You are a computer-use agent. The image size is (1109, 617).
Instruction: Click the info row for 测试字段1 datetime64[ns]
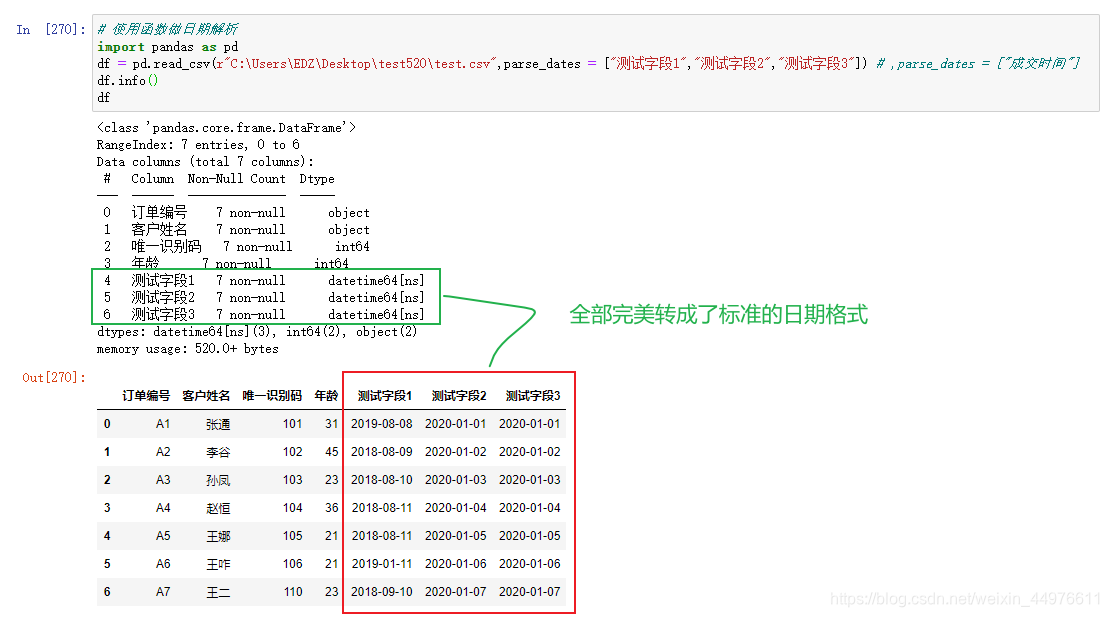pyautogui.click(x=264, y=281)
